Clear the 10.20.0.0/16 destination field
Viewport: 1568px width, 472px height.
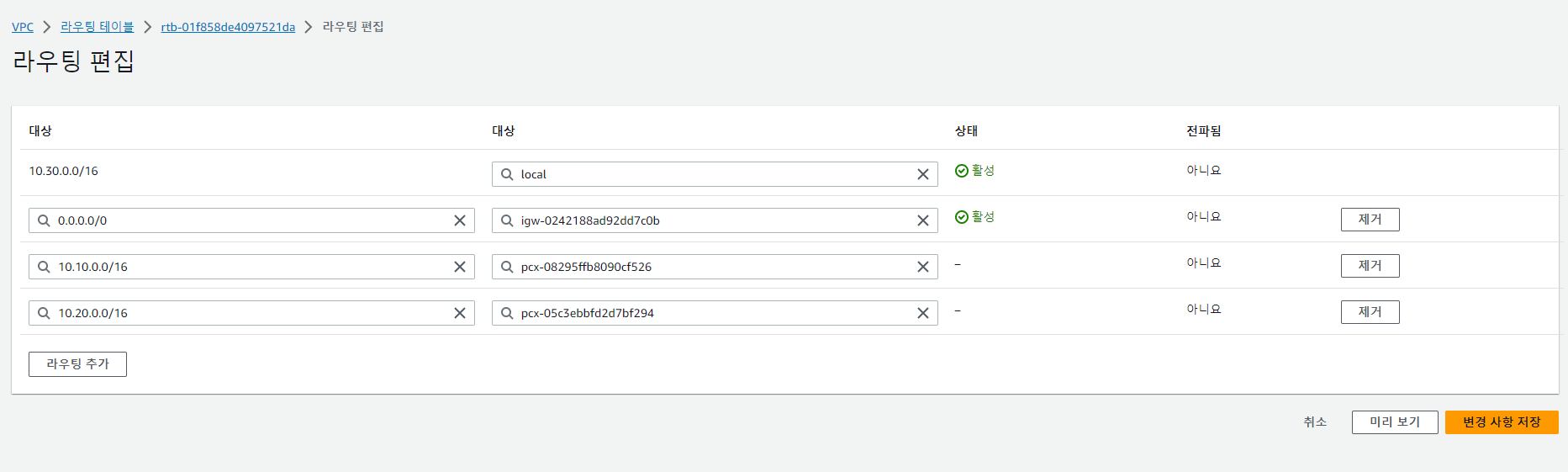click(x=460, y=313)
